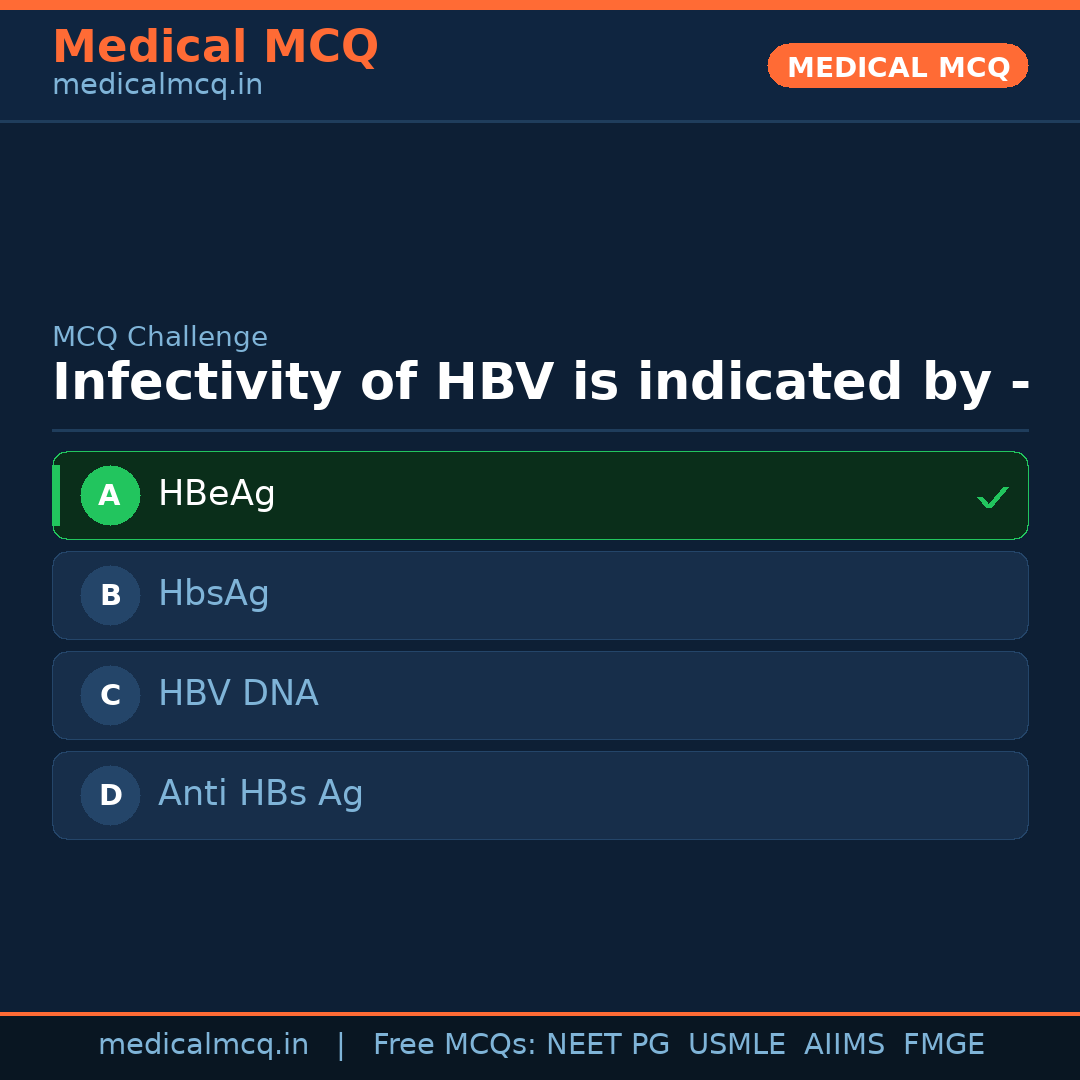Click the D option letter circle

click(110, 795)
